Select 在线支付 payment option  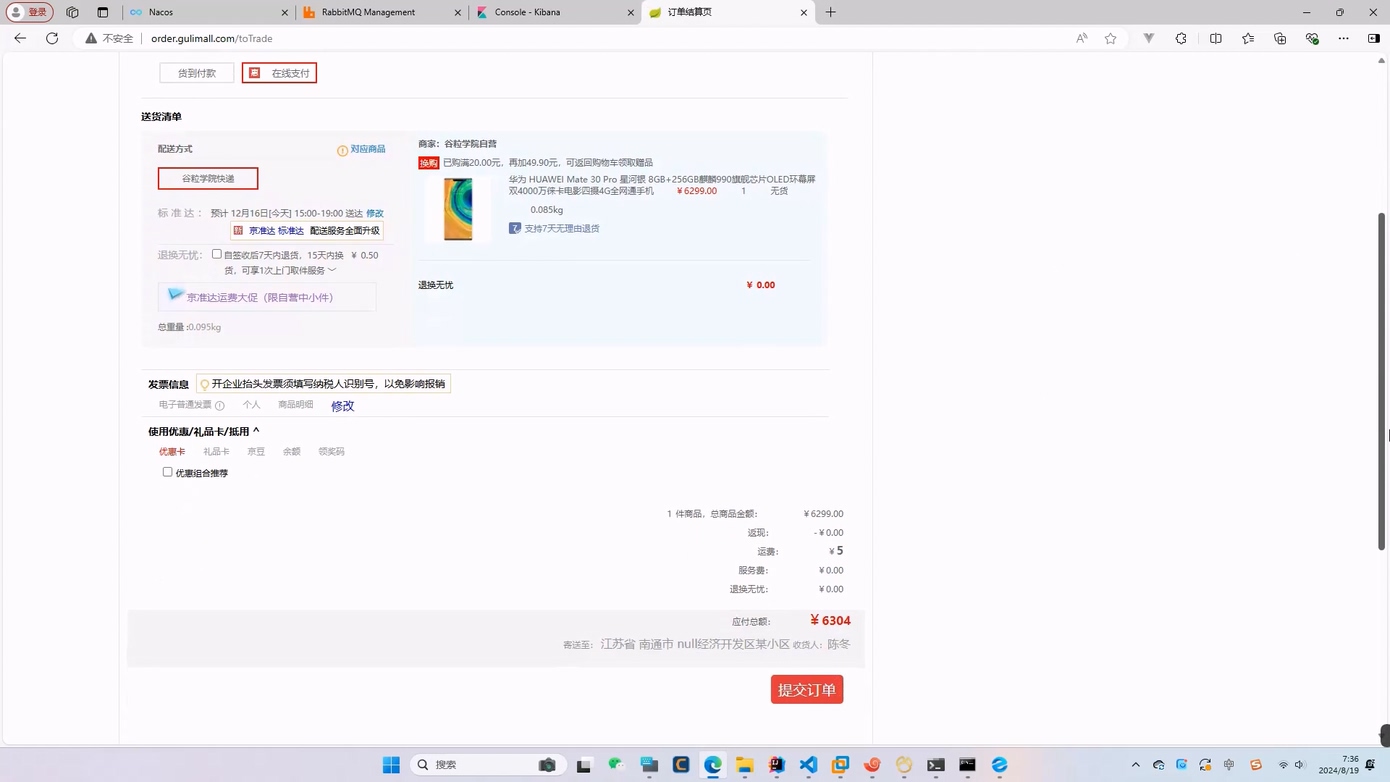279,73
